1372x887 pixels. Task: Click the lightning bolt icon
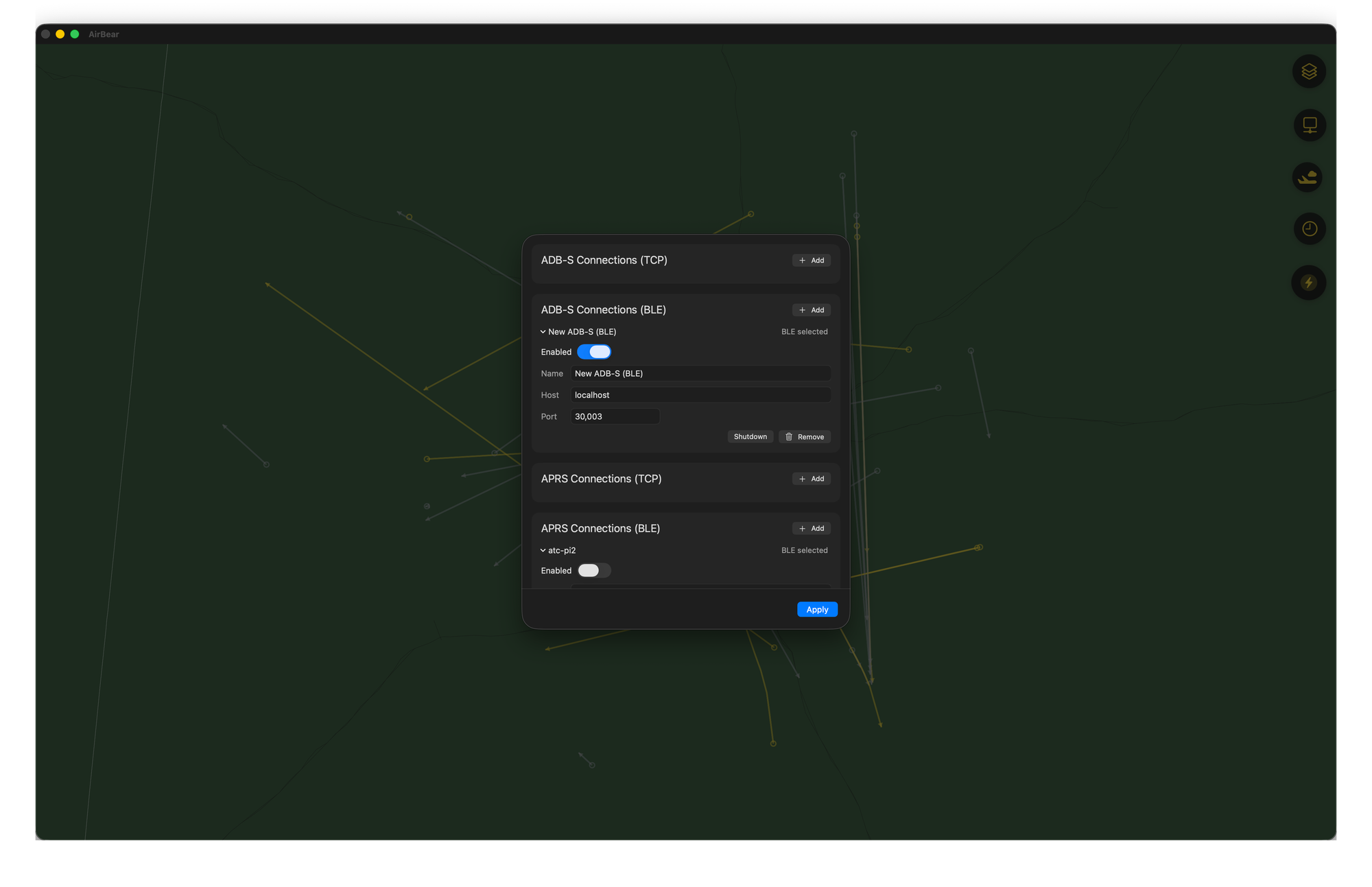1308,283
